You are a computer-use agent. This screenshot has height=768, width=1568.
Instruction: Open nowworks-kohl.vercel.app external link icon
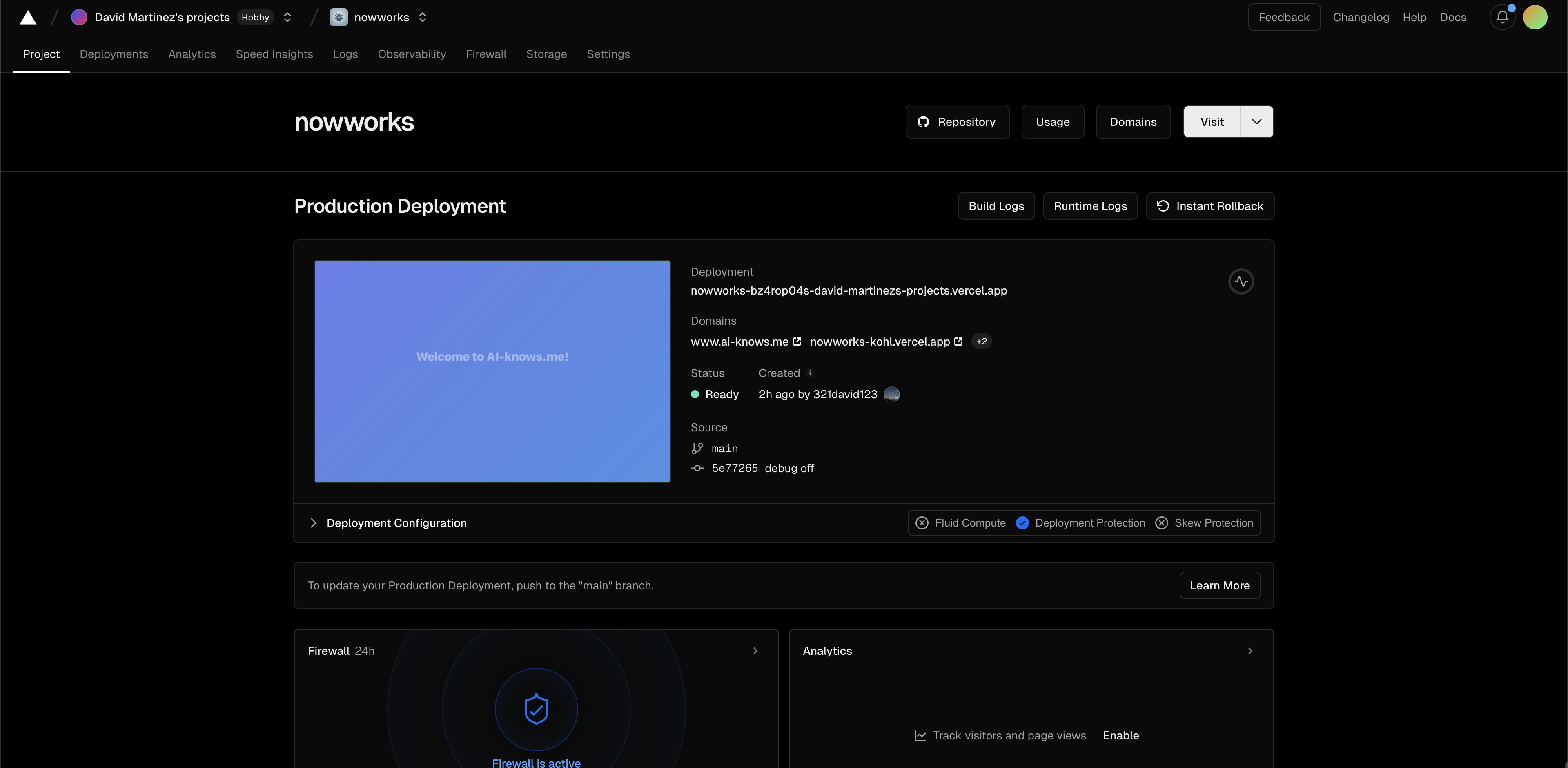point(958,342)
